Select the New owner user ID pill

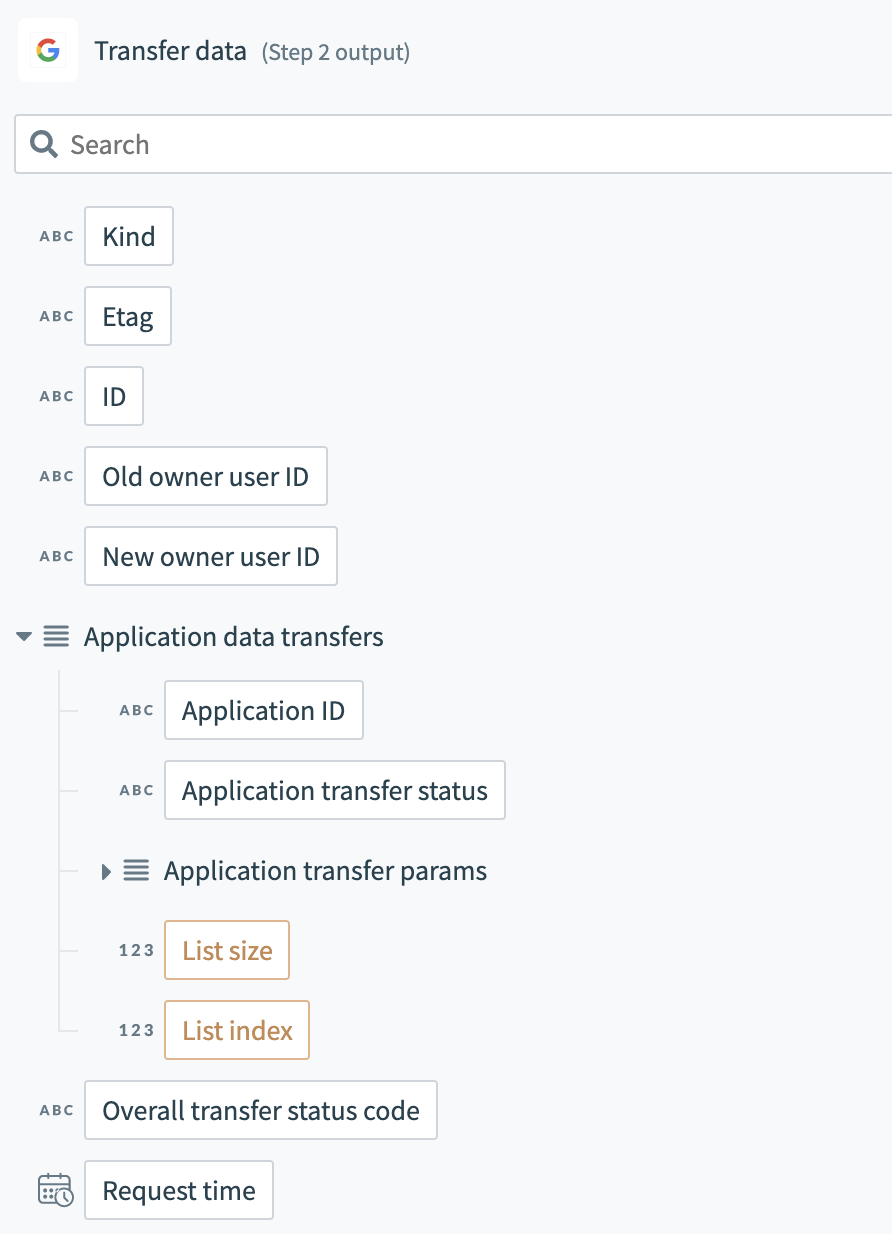click(x=211, y=557)
